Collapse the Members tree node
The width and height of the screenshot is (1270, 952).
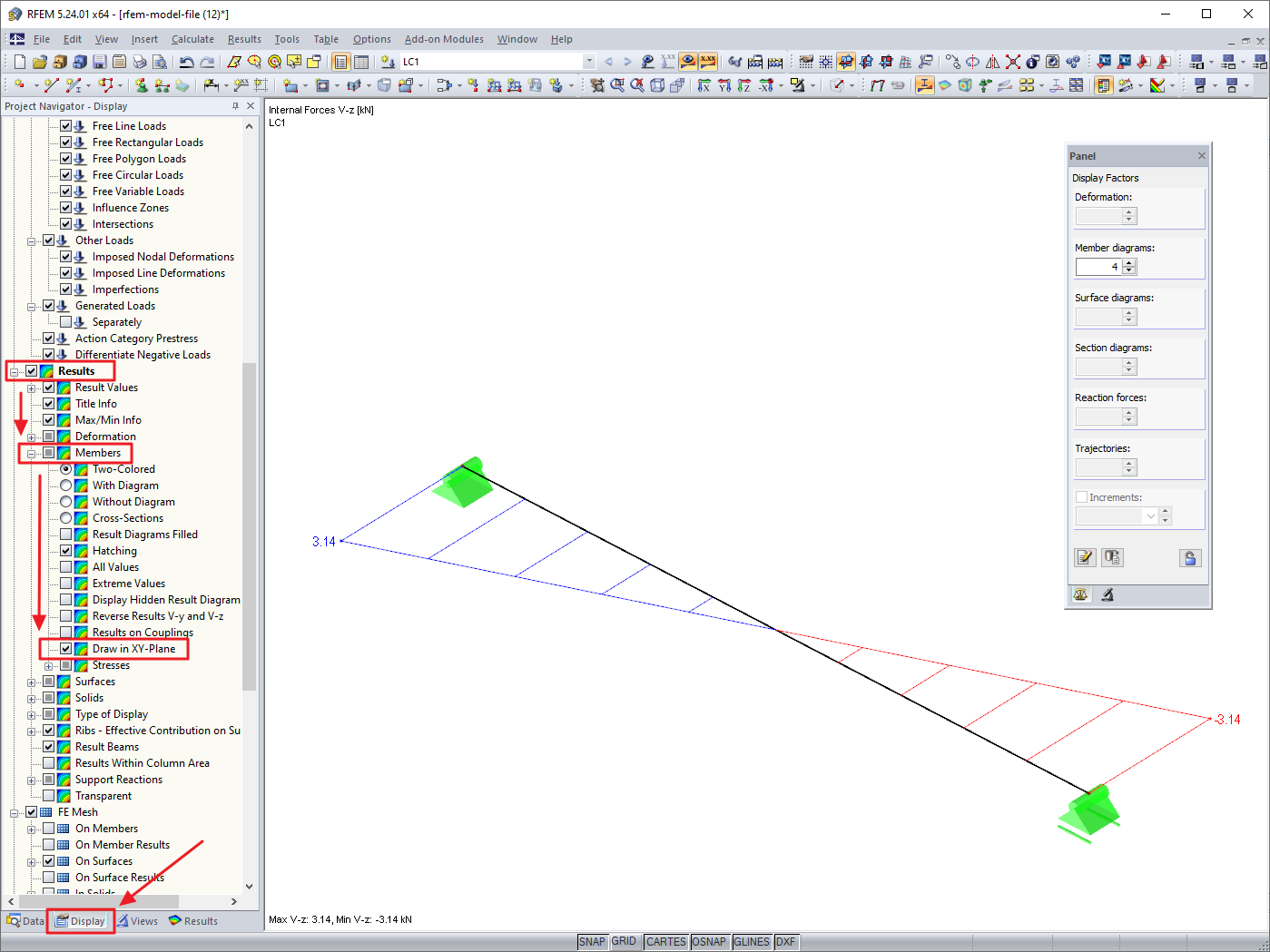[31, 453]
